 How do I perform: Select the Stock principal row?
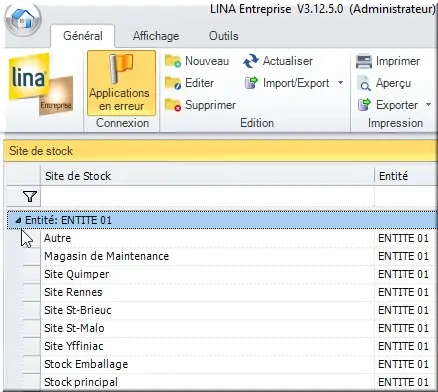(230, 382)
